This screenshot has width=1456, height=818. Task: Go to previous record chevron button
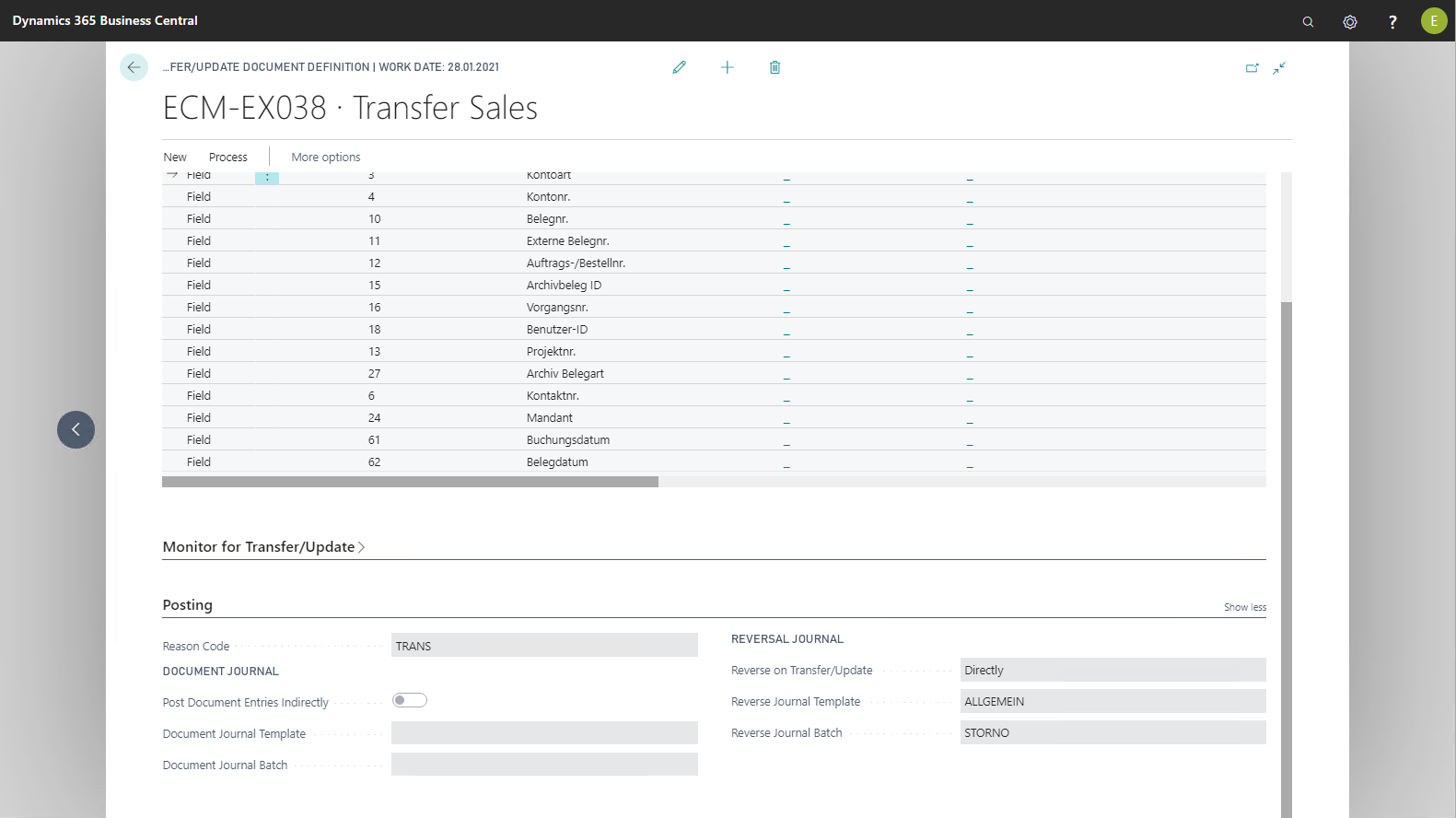[76, 430]
